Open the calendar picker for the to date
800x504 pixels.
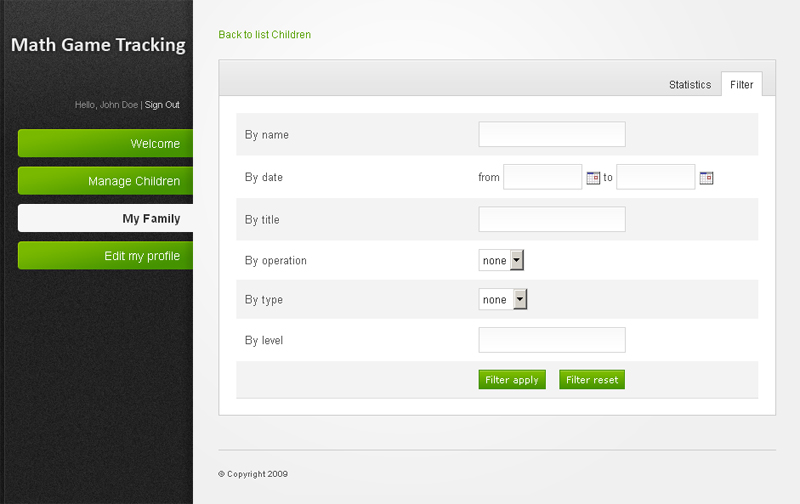(x=706, y=178)
